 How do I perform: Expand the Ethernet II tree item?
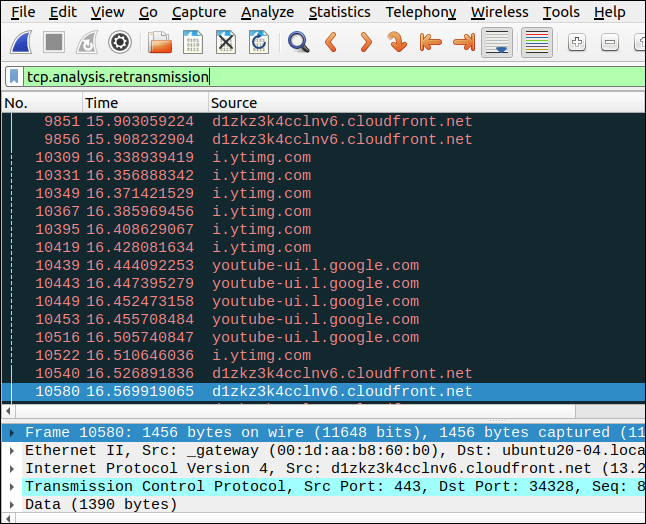(11, 450)
